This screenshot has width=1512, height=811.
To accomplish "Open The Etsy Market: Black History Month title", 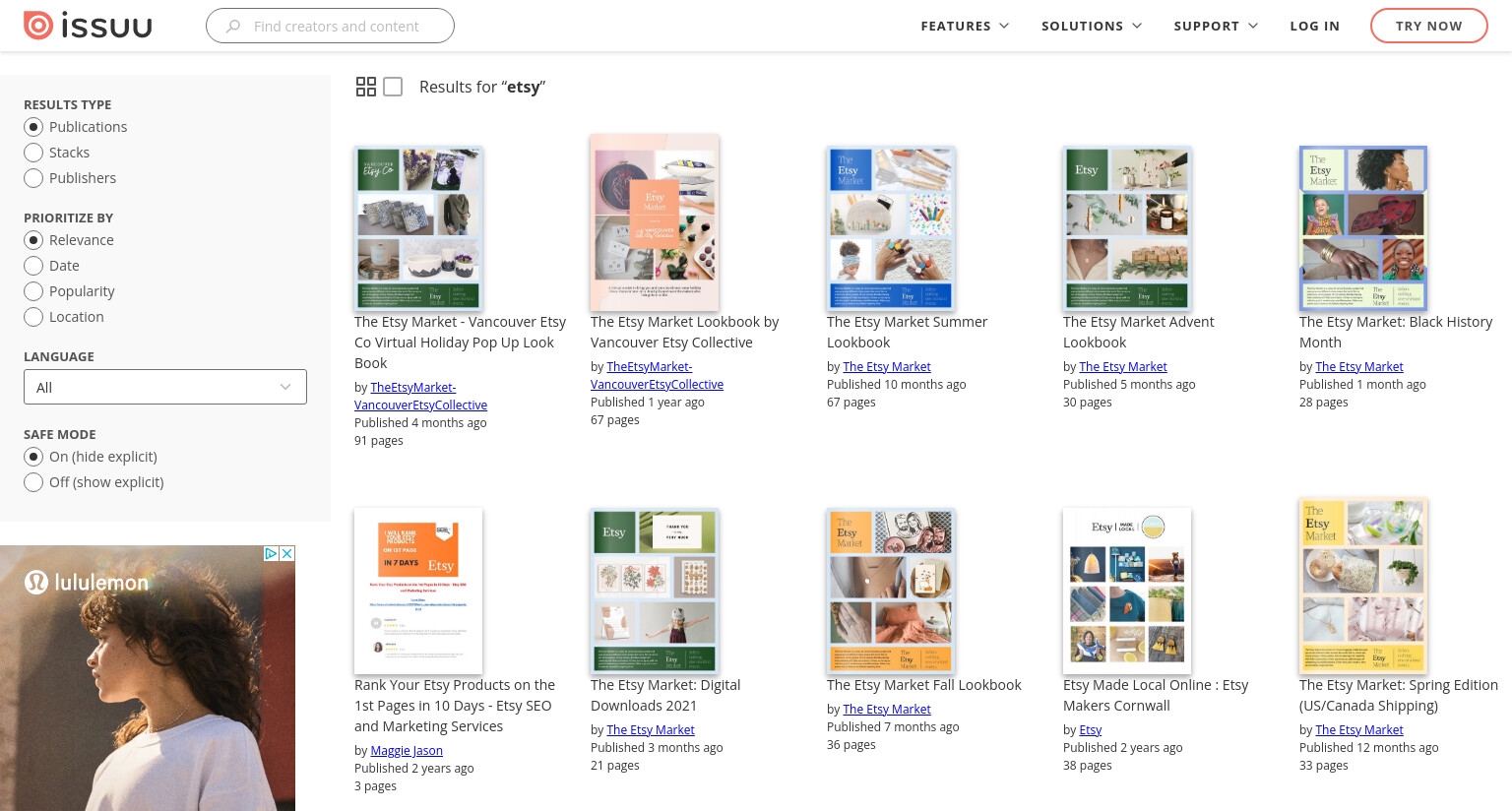I will (x=1396, y=332).
